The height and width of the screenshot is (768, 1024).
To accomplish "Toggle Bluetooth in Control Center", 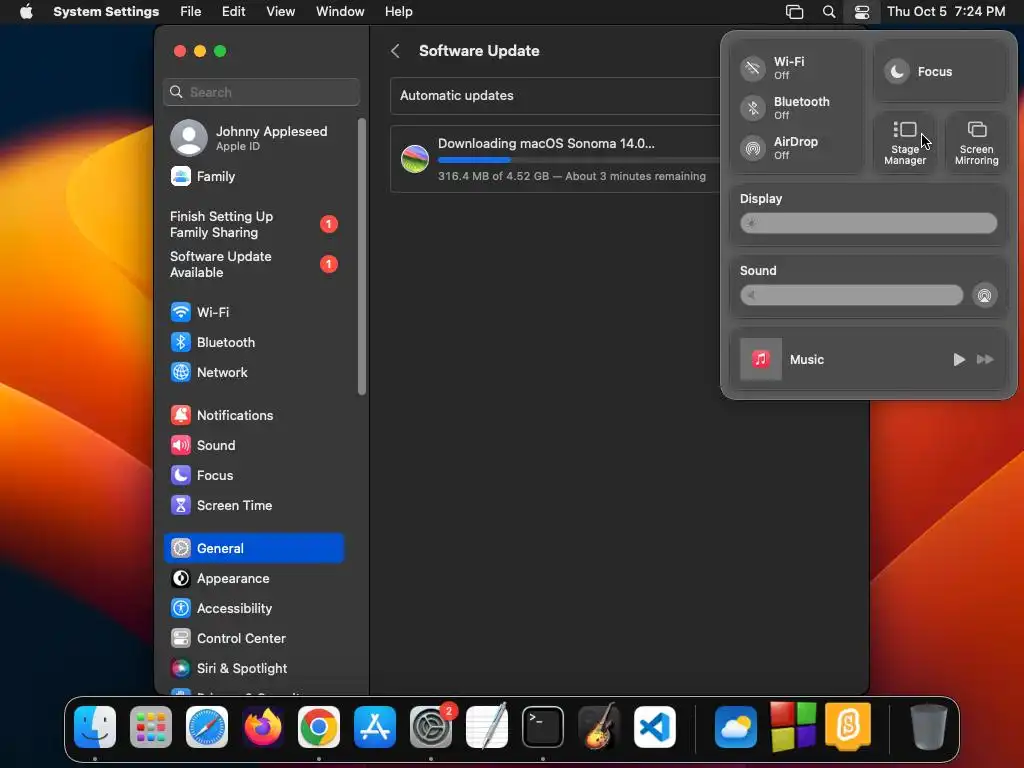I will coord(753,108).
